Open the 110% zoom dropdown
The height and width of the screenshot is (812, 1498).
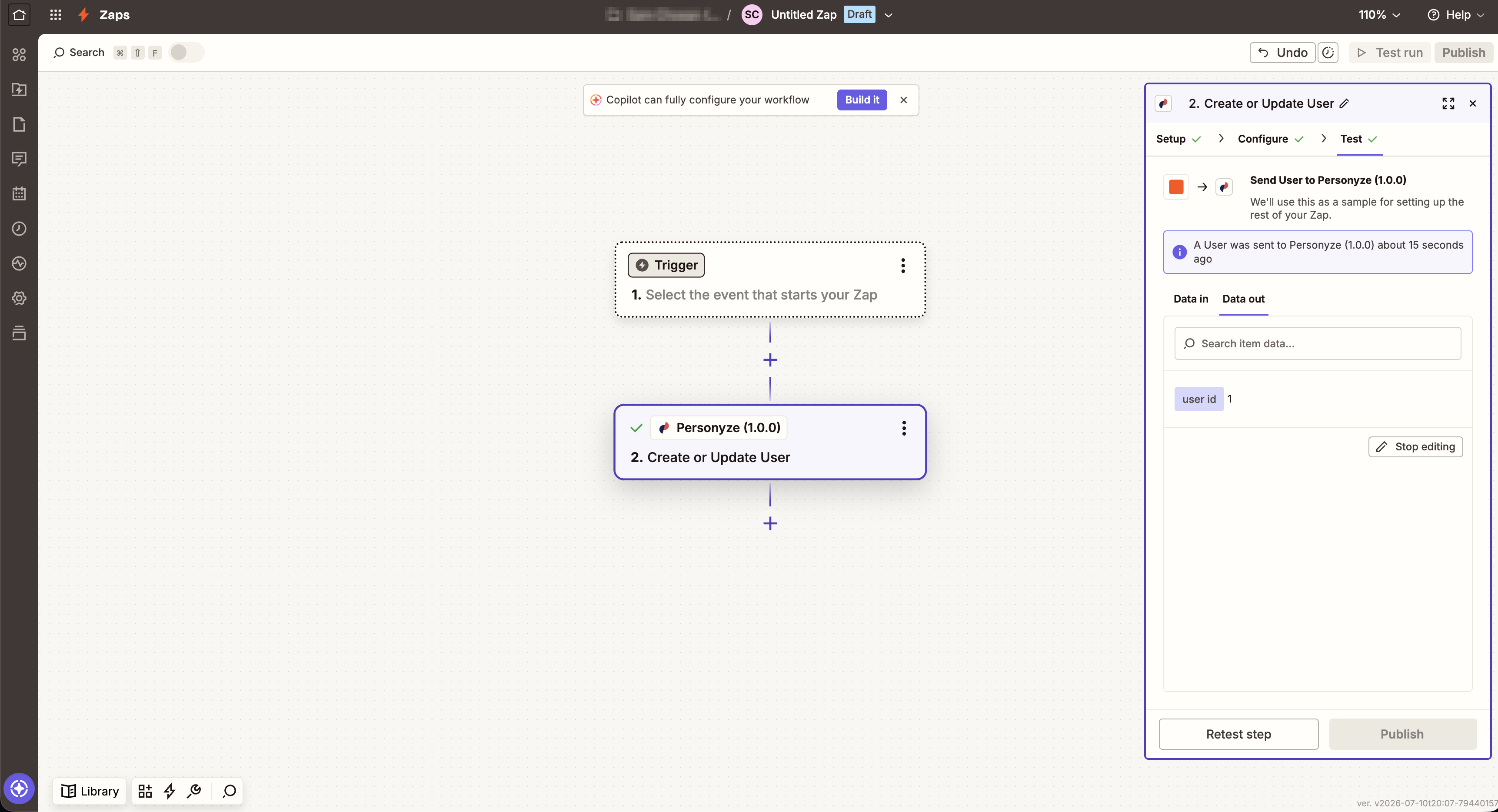click(1379, 14)
